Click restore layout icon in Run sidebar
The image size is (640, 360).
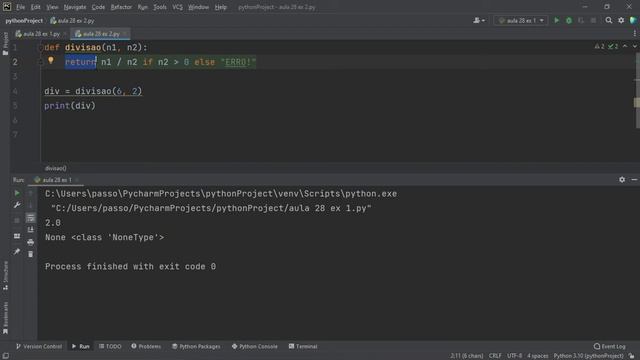[x=17, y=236]
